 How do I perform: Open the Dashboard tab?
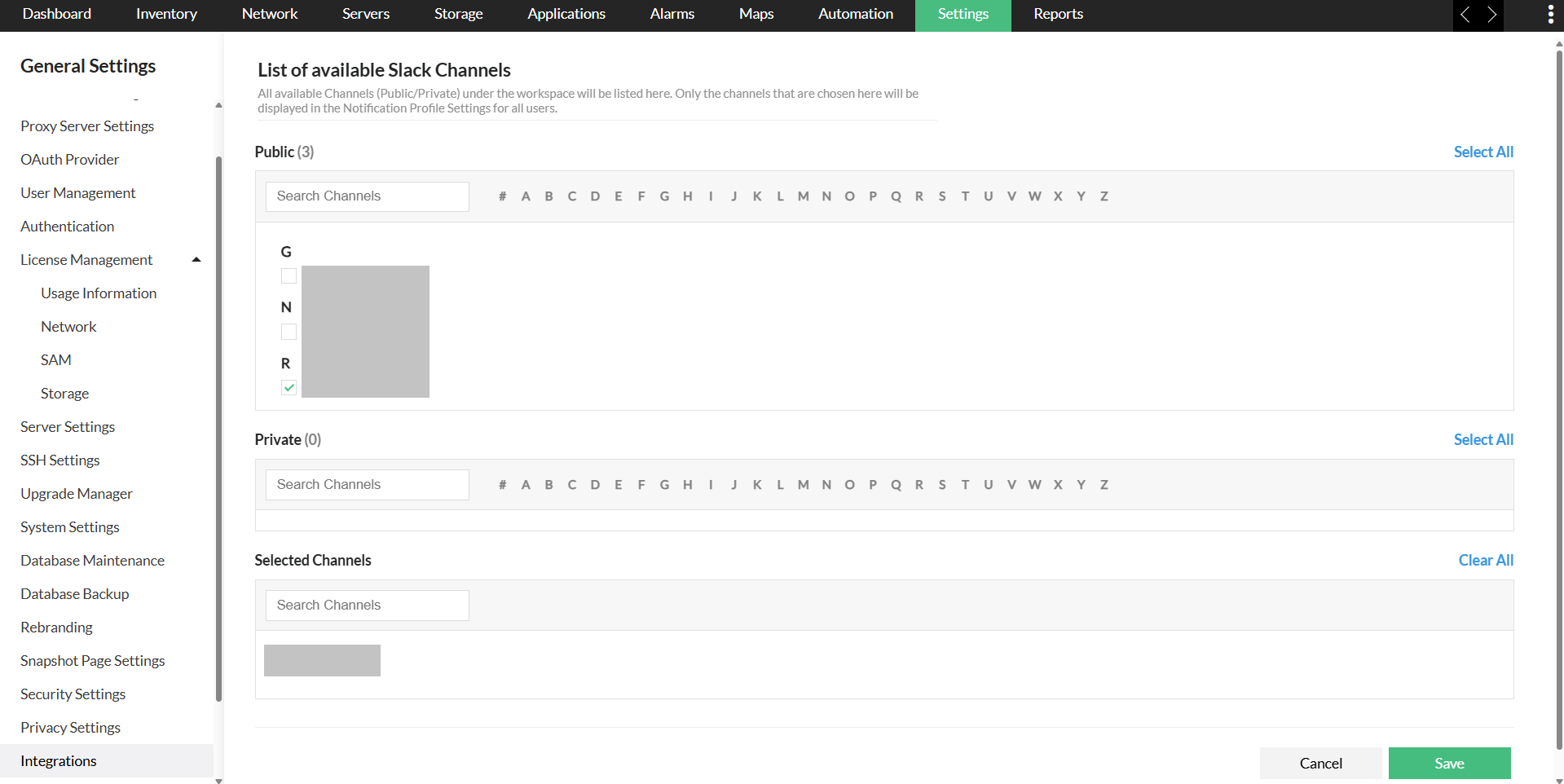[57, 14]
